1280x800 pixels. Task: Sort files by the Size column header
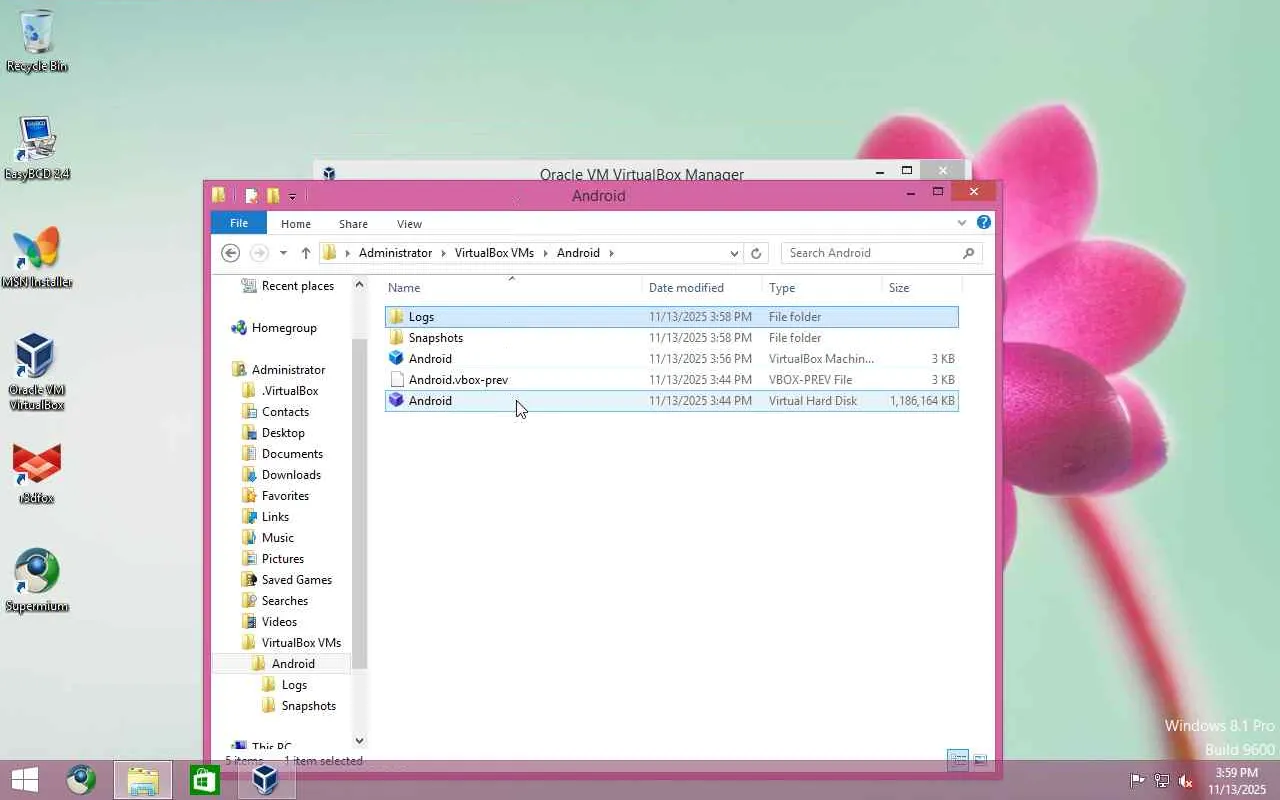pos(920,288)
